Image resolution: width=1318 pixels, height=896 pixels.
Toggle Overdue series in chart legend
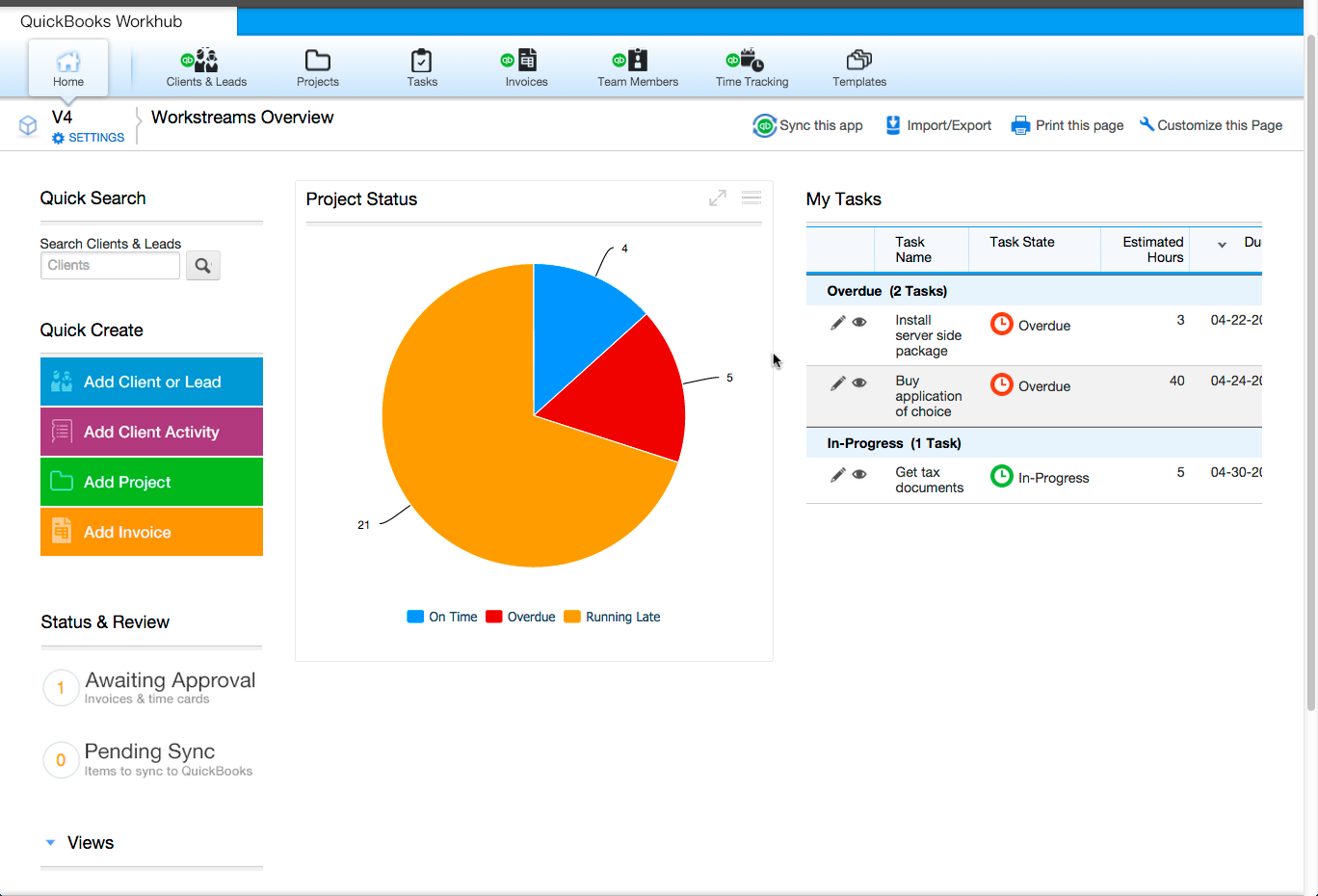tap(520, 618)
